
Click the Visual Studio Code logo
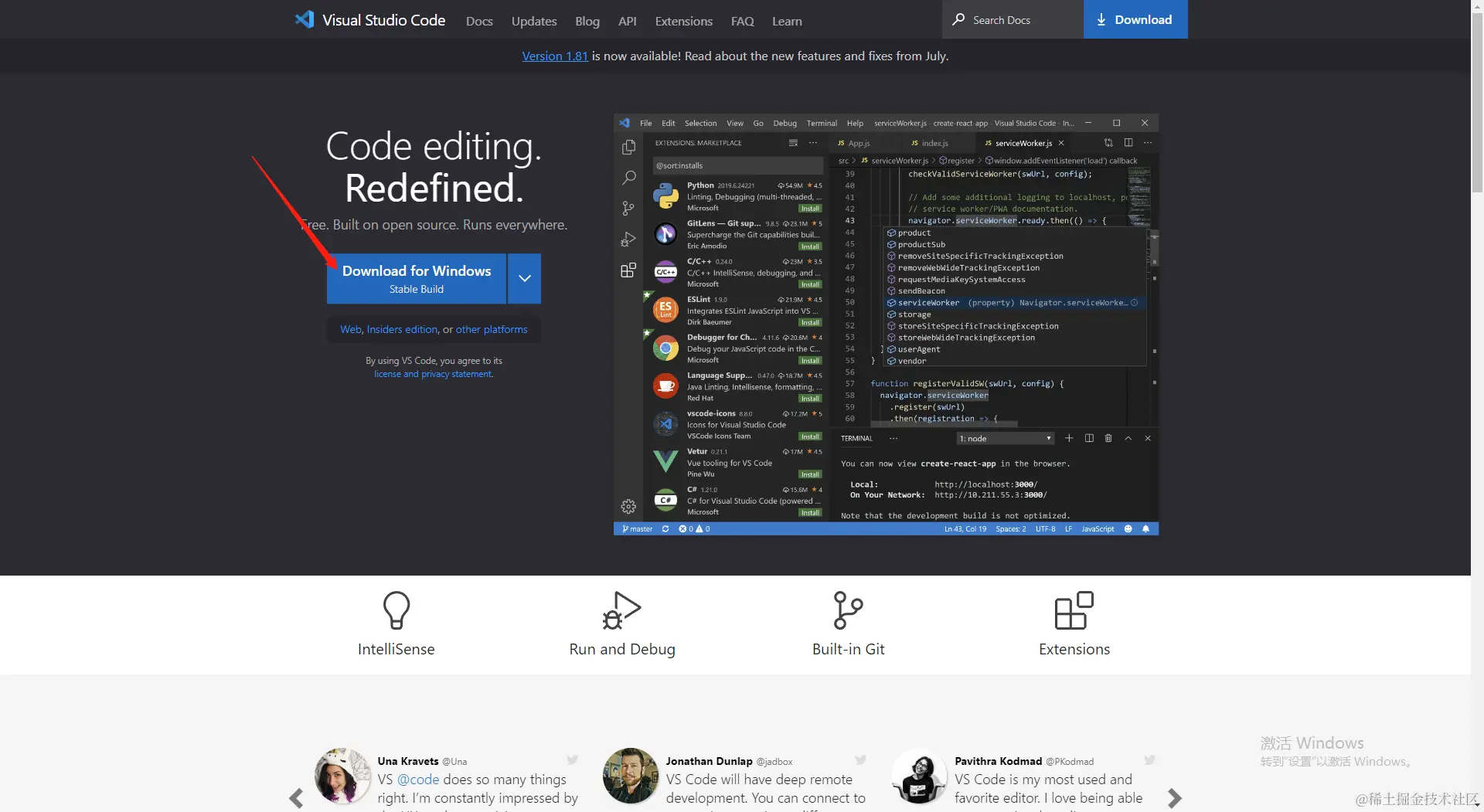pos(369,20)
